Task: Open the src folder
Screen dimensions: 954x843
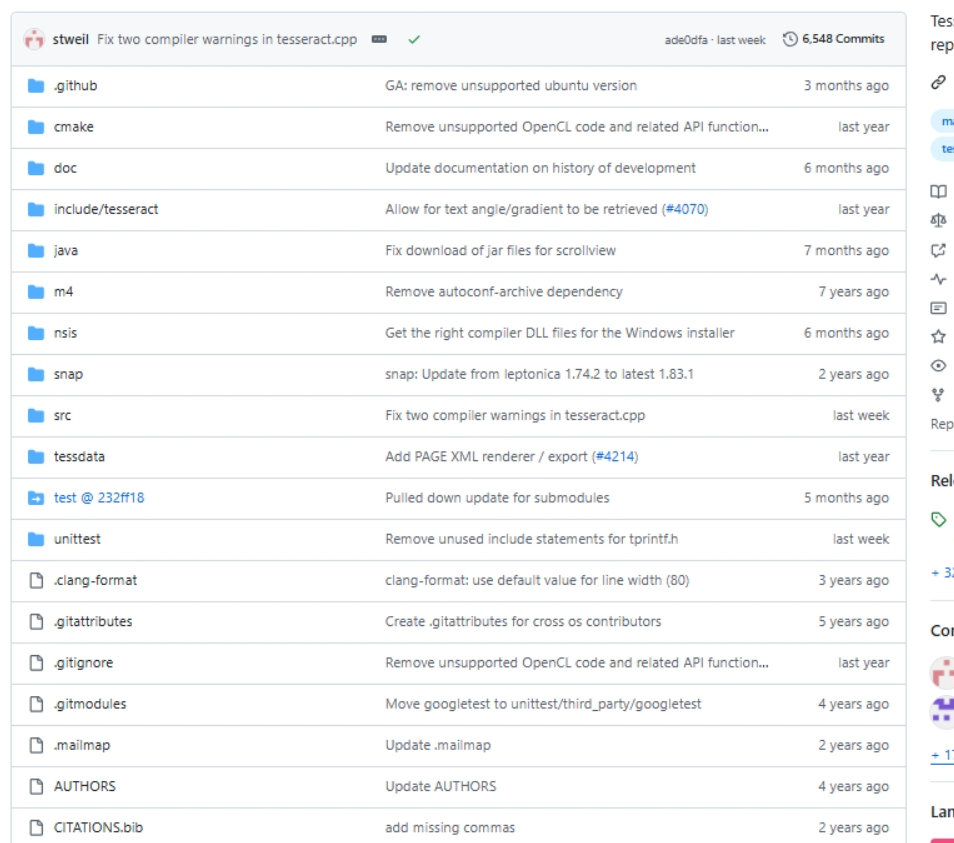Action: coord(62,416)
